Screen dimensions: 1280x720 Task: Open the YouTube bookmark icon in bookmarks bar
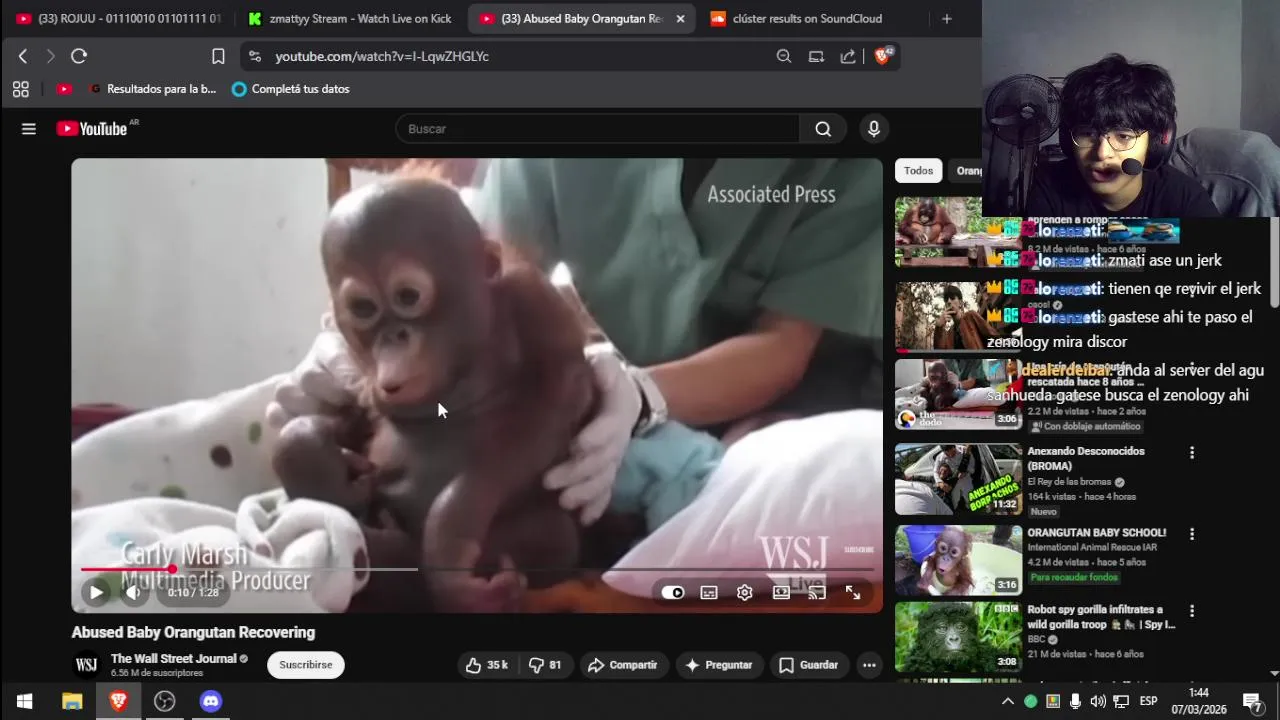64,89
